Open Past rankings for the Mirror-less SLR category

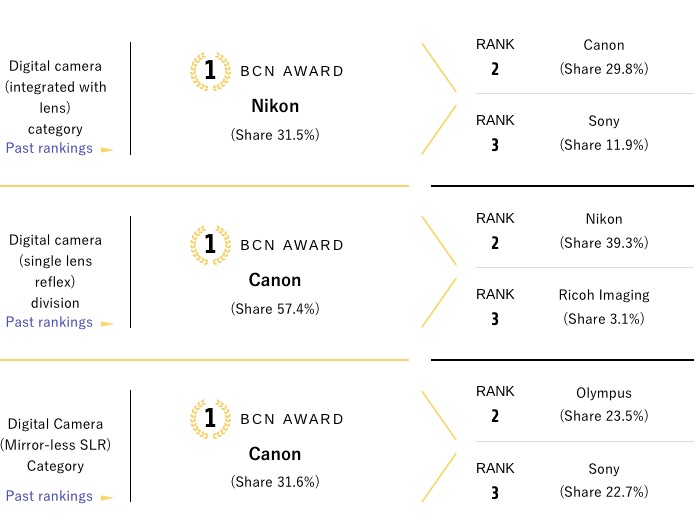[49, 496]
